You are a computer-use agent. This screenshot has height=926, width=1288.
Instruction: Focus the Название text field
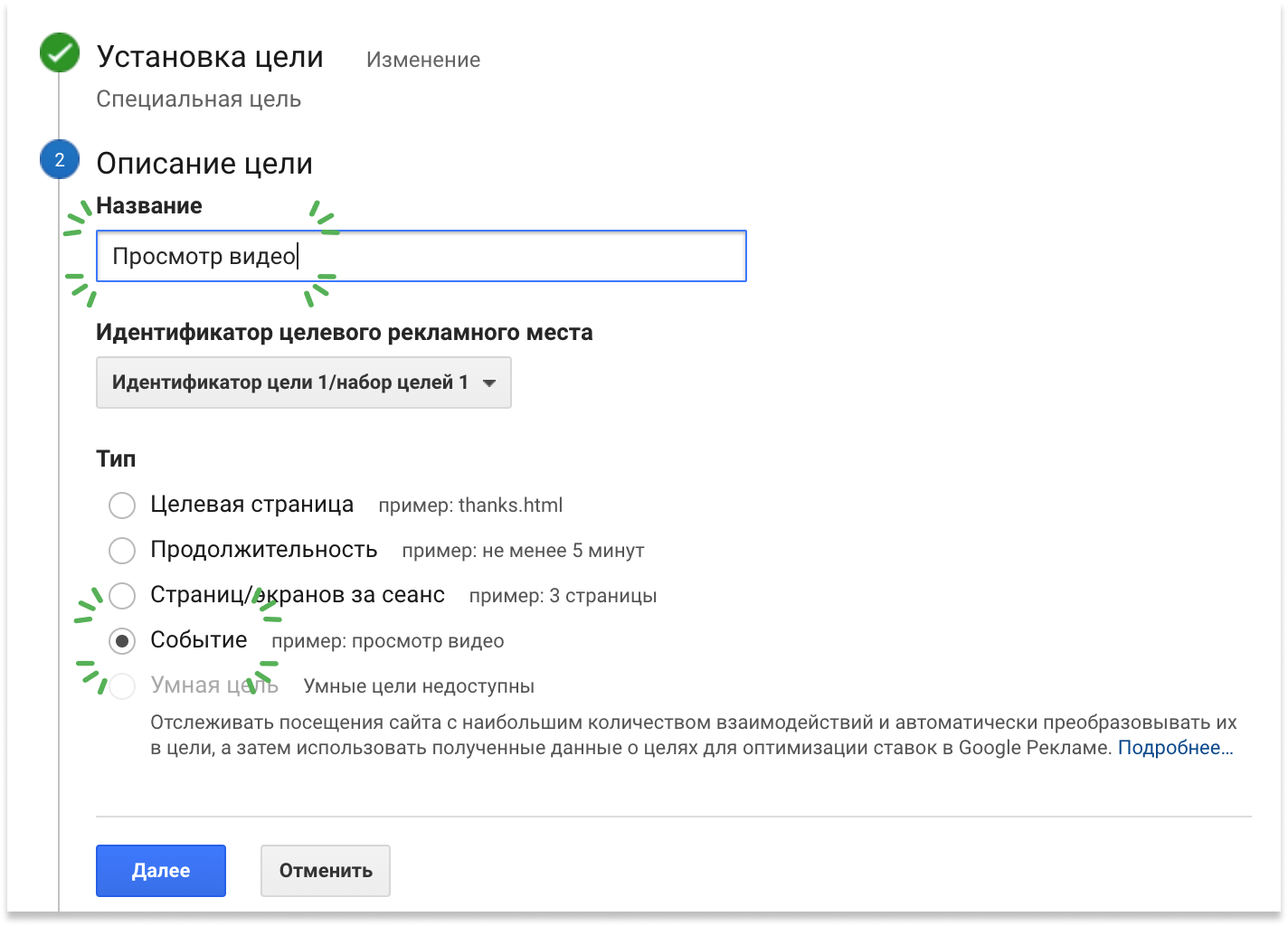(421, 256)
